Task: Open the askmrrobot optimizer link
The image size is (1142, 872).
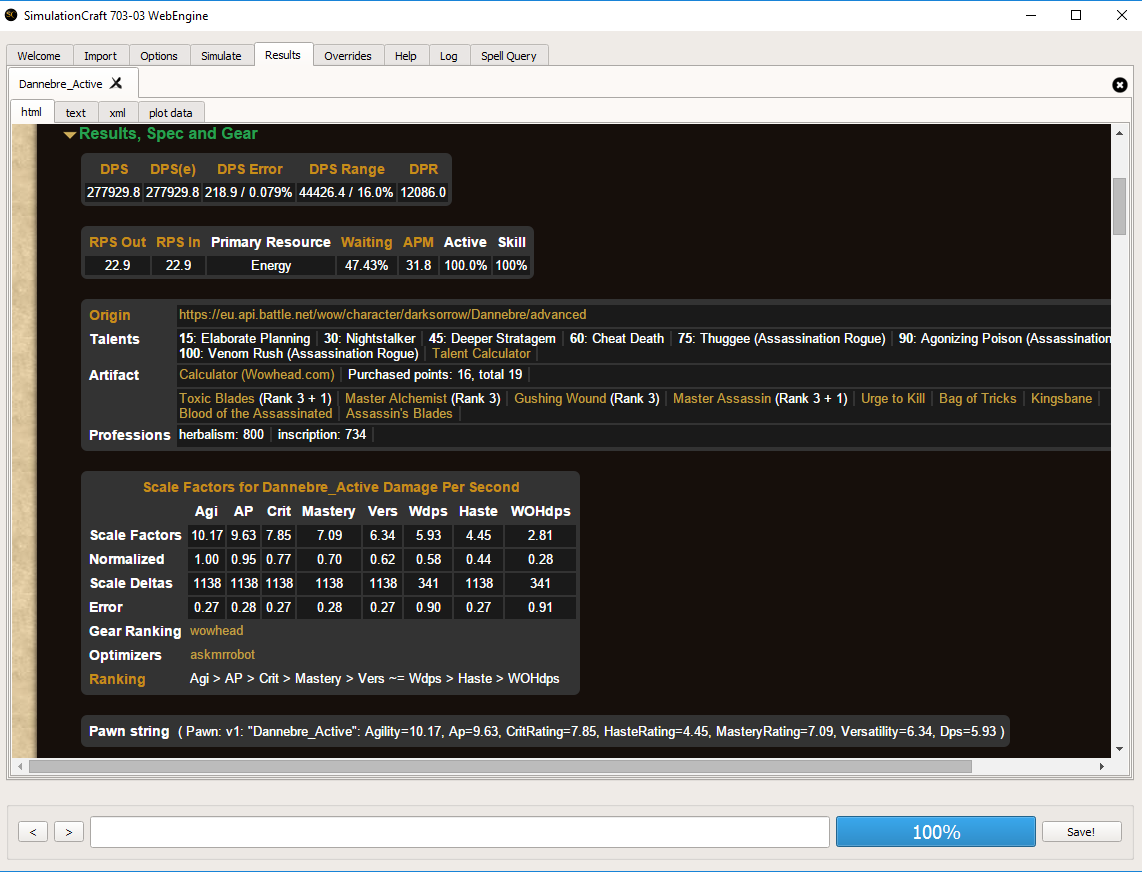Action: tap(222, 655)
